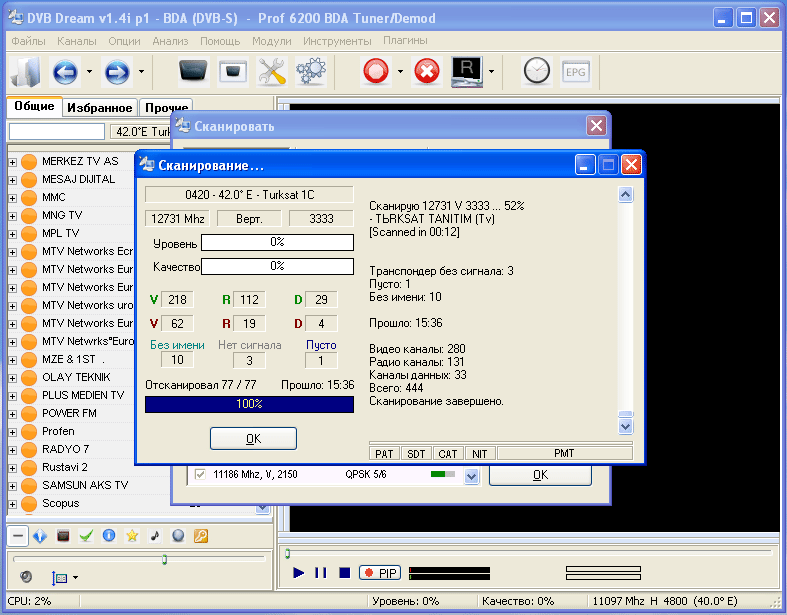Click the dark TV screen toolbar icon

(193, 72)
